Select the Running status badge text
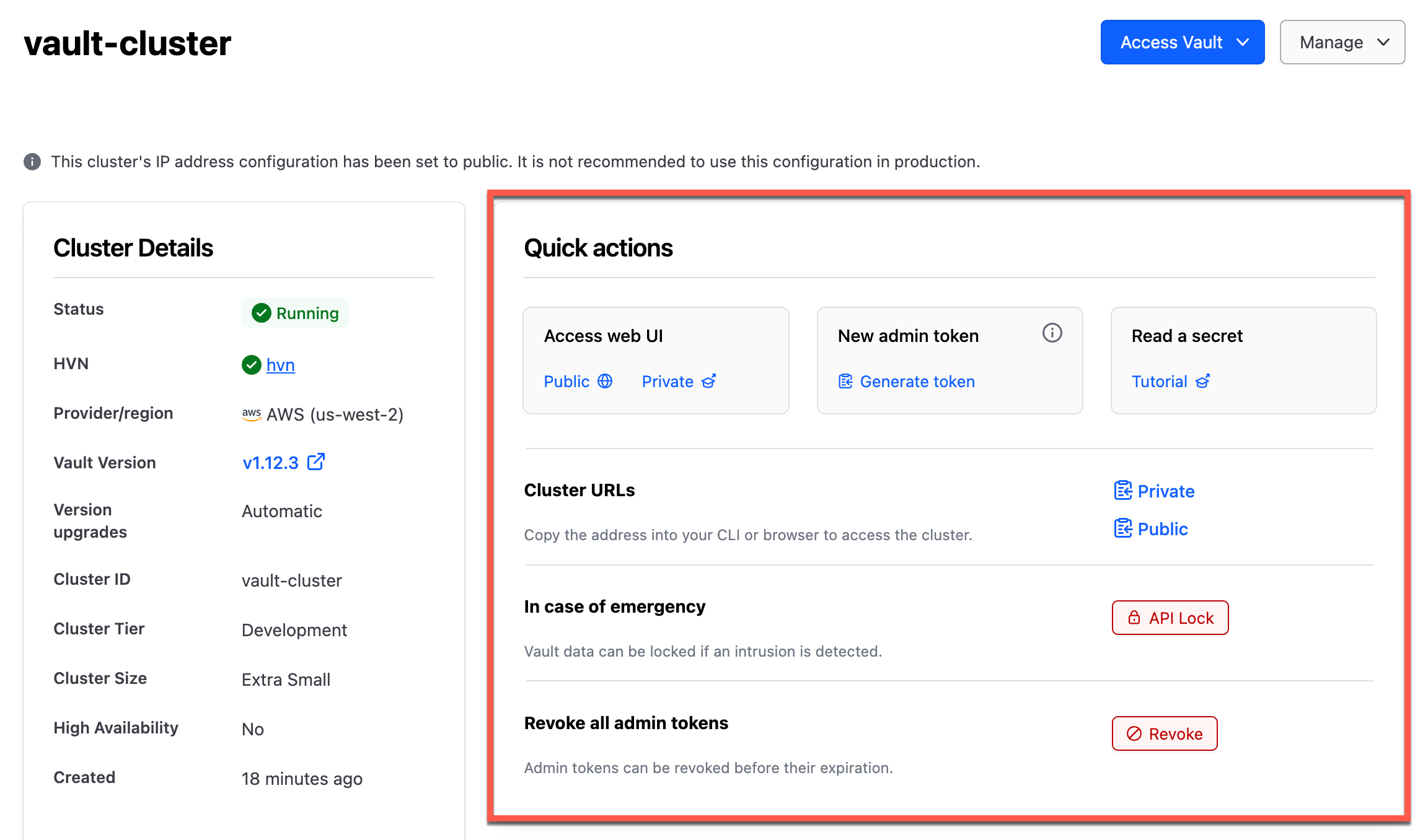Image resolution: width=1428 pixels, height=840 pixels. 307,313
